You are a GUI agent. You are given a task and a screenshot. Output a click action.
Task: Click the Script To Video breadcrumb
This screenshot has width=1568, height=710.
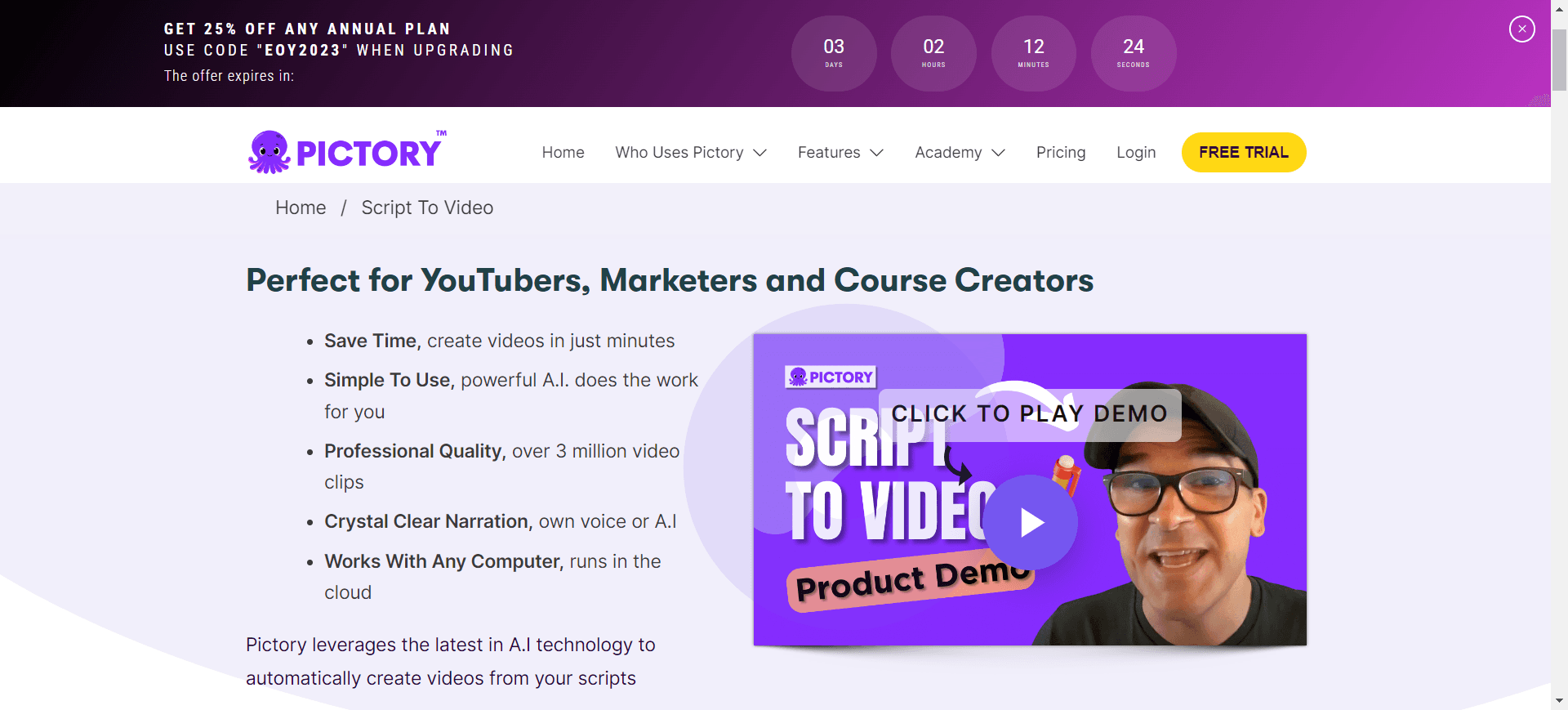coord(427,208)
